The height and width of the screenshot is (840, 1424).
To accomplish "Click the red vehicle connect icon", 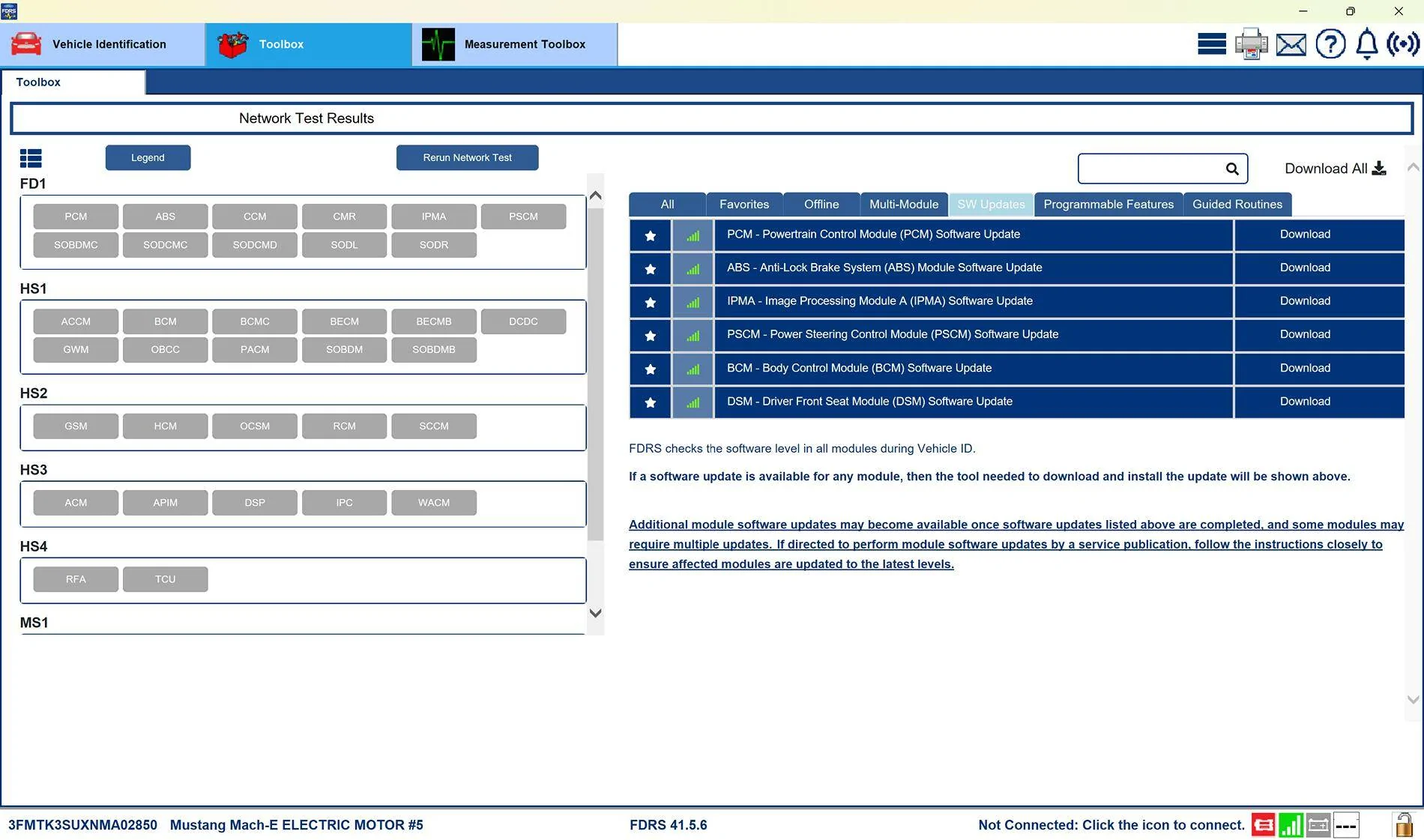I will [x=1263, y=826].
